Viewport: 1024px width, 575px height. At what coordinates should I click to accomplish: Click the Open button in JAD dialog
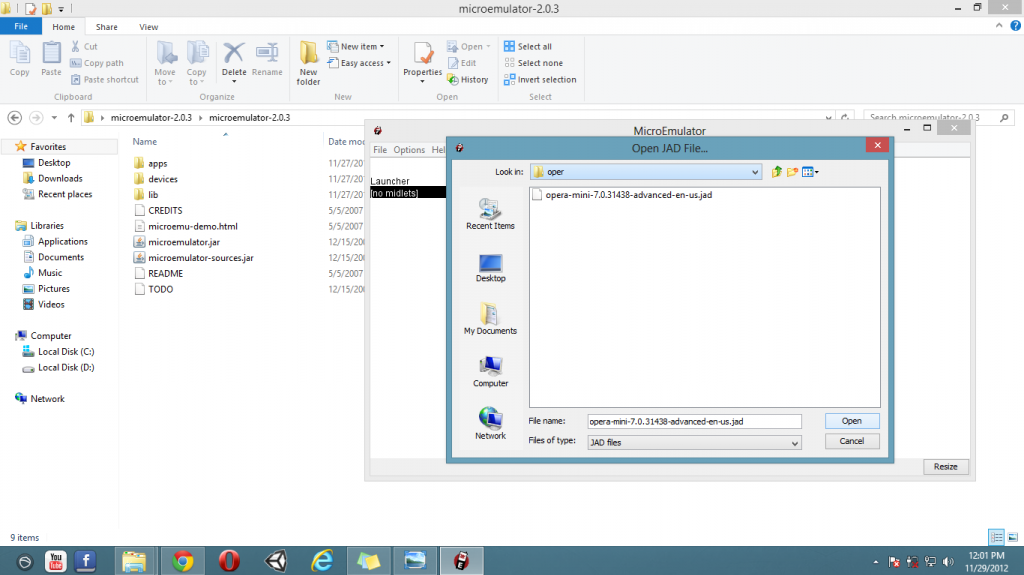[852, 421]
